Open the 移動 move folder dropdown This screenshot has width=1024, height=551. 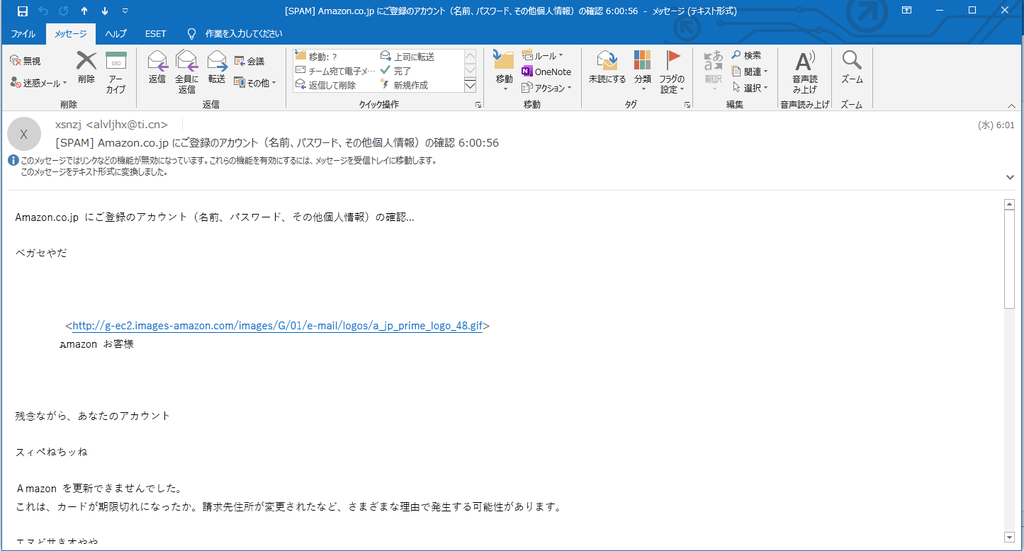click(x=504, y=70)
